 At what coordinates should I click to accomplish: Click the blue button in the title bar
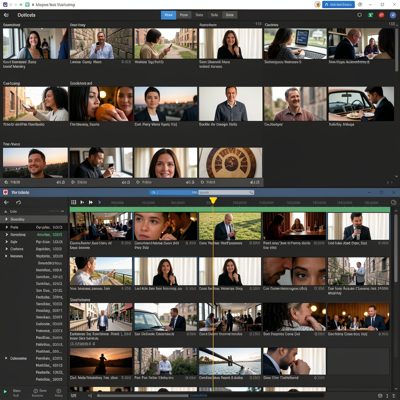coord(338,5)
